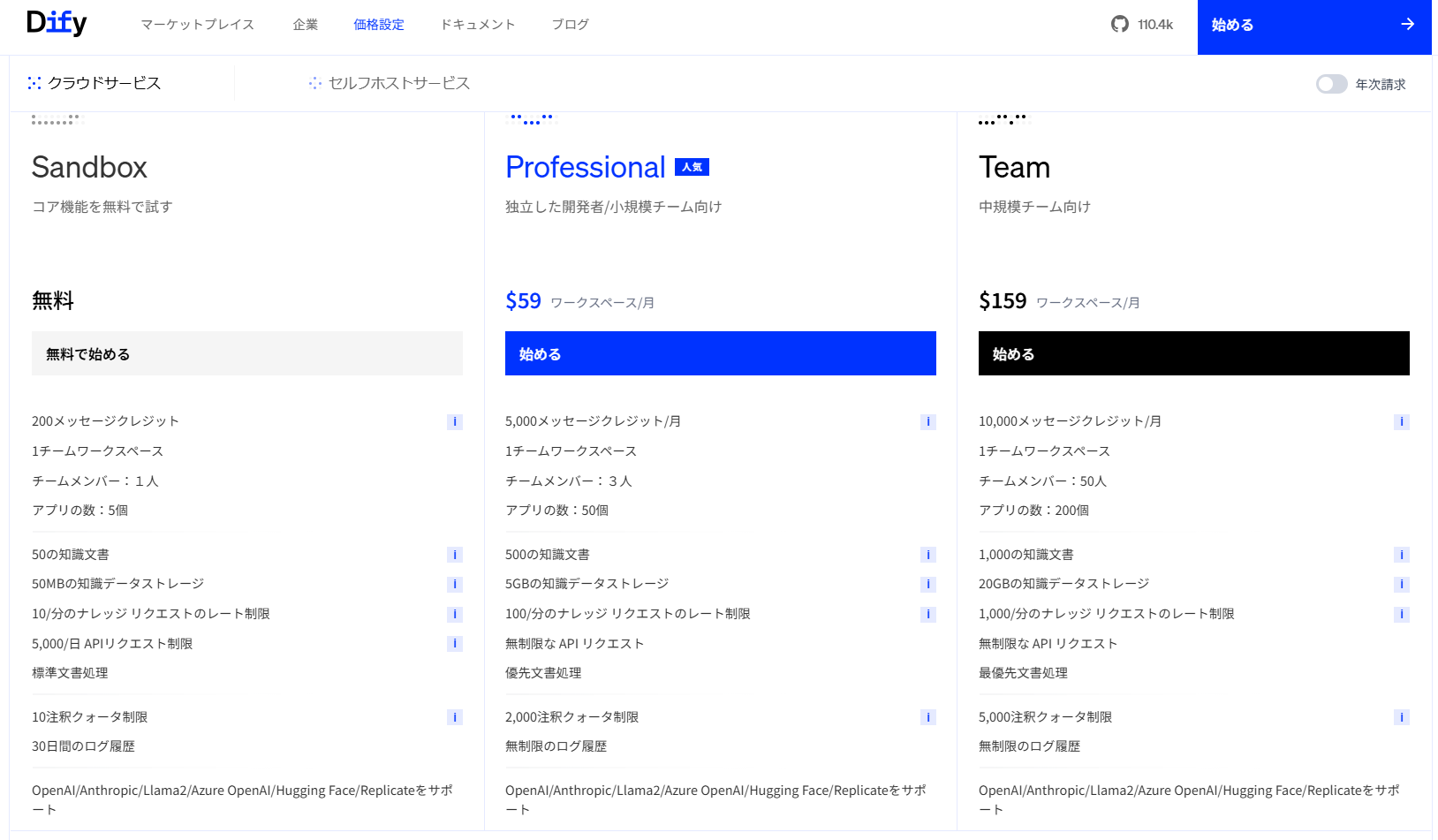Click the arrow on header 始める button
The width and height of the screenshot is (1438, 840).
(1408, 25)
